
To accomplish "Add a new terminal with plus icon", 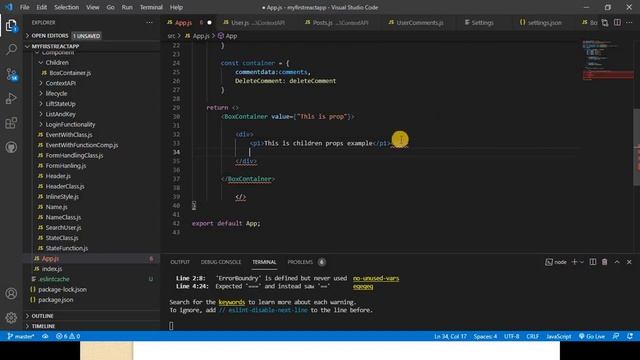I will 574,262.
